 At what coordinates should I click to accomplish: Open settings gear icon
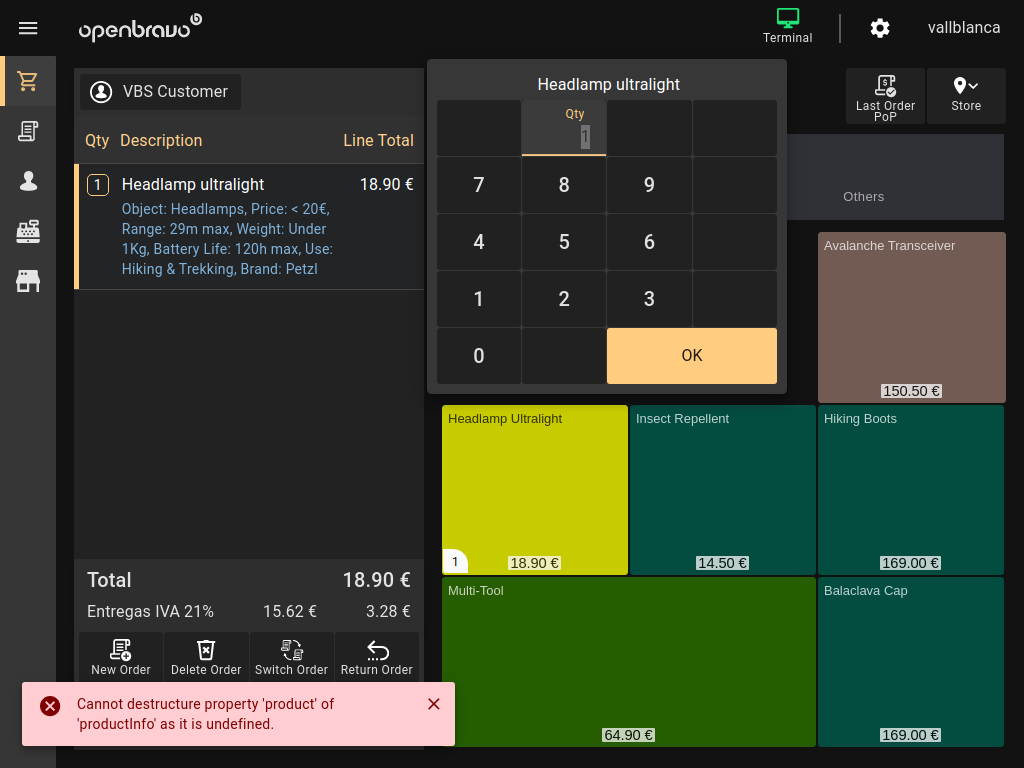coord(880,28)
